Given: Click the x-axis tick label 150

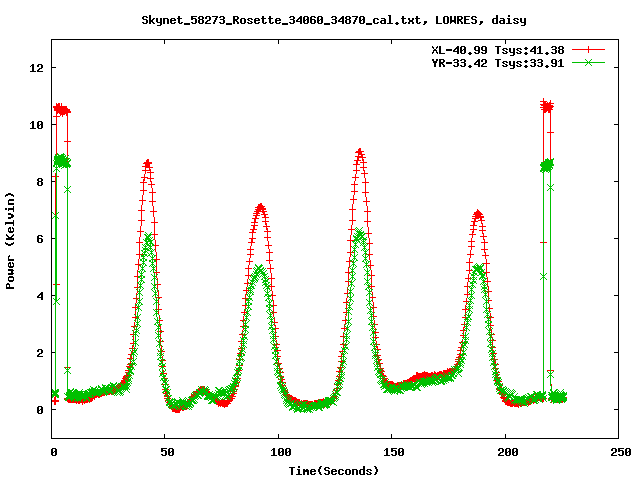Looking at the screenshot, I should (394, 452).
